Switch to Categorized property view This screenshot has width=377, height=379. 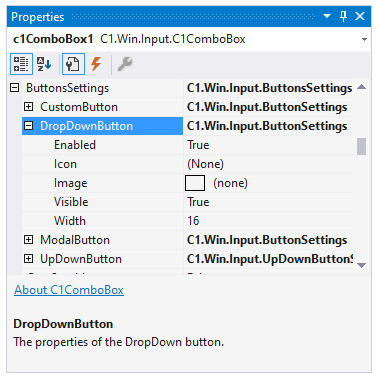21,64
